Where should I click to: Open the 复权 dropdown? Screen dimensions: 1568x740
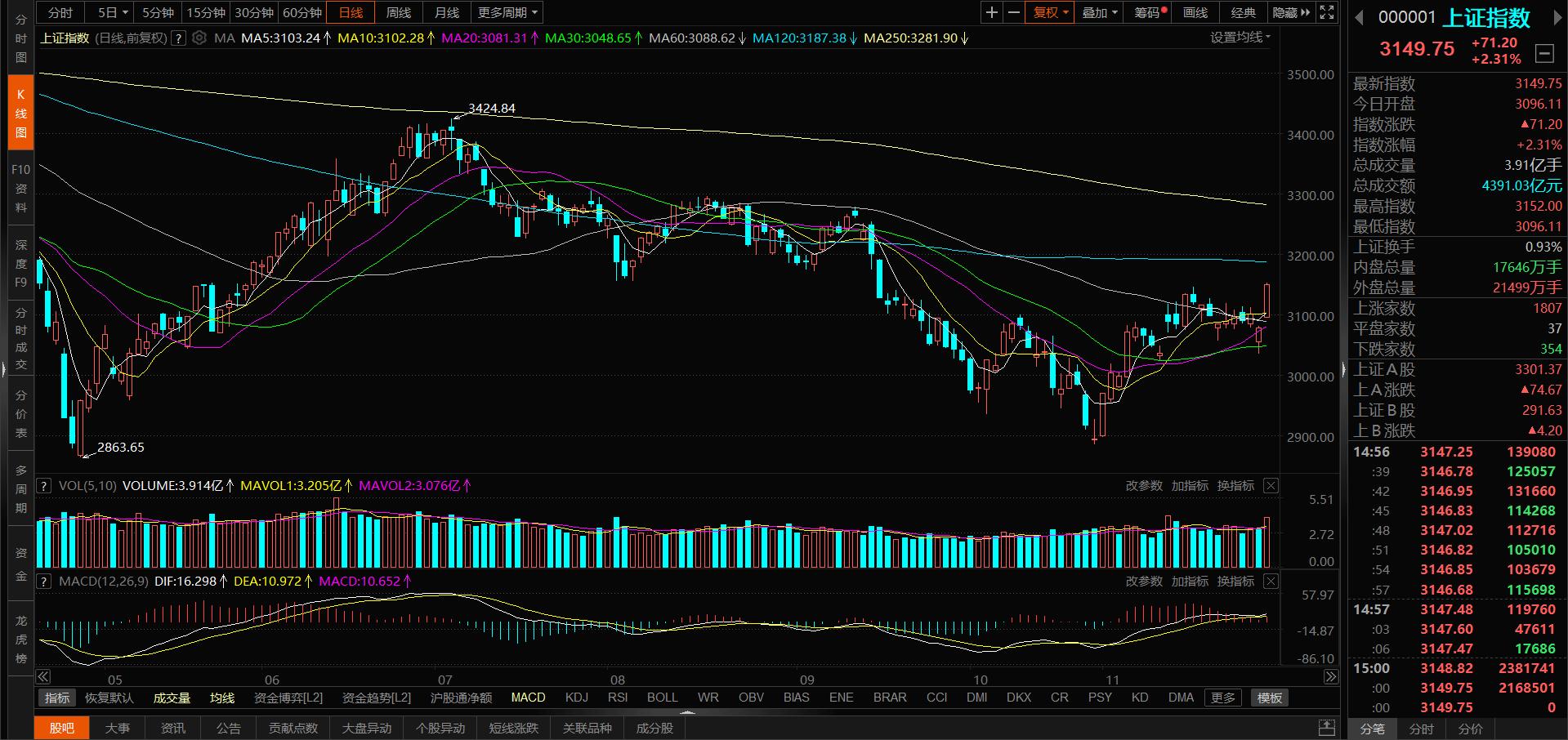1050,12
